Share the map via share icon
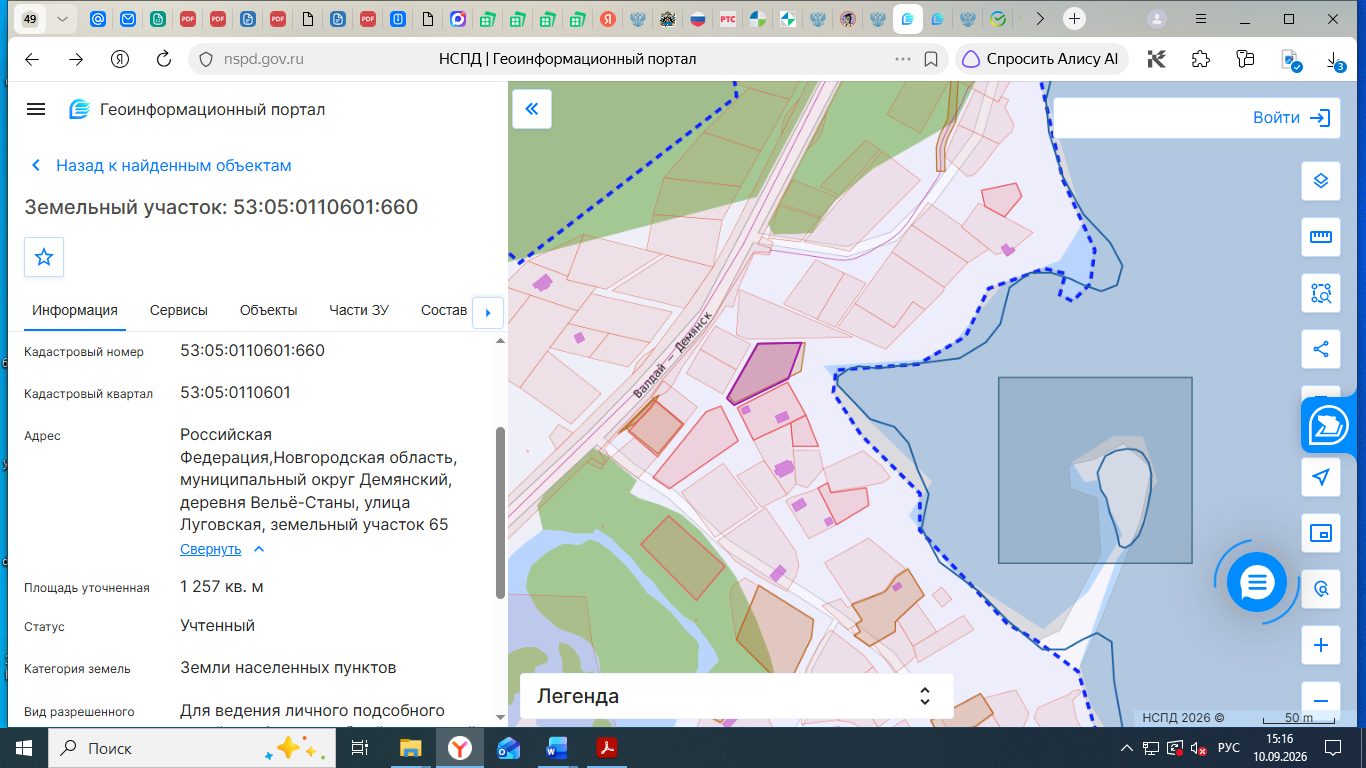Image resolution: width=1366 pixels, height=768 pixels. (x=1320, y=349)
